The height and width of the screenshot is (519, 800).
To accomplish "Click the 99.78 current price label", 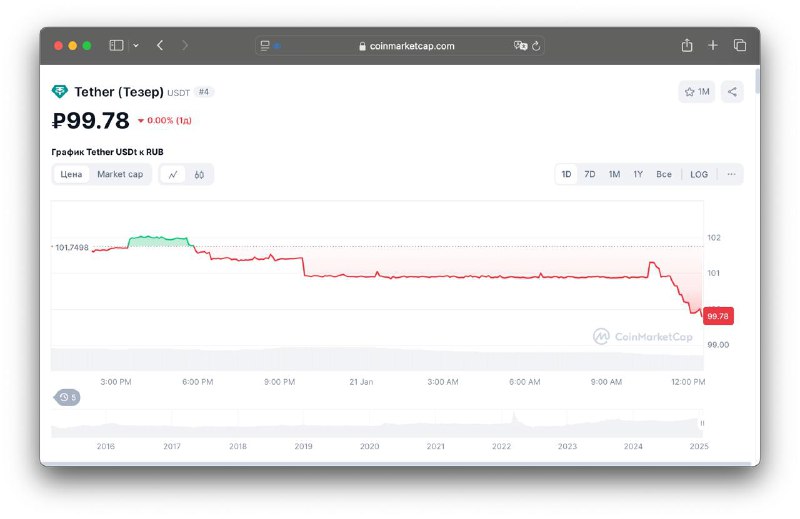I will coord(718,316).
